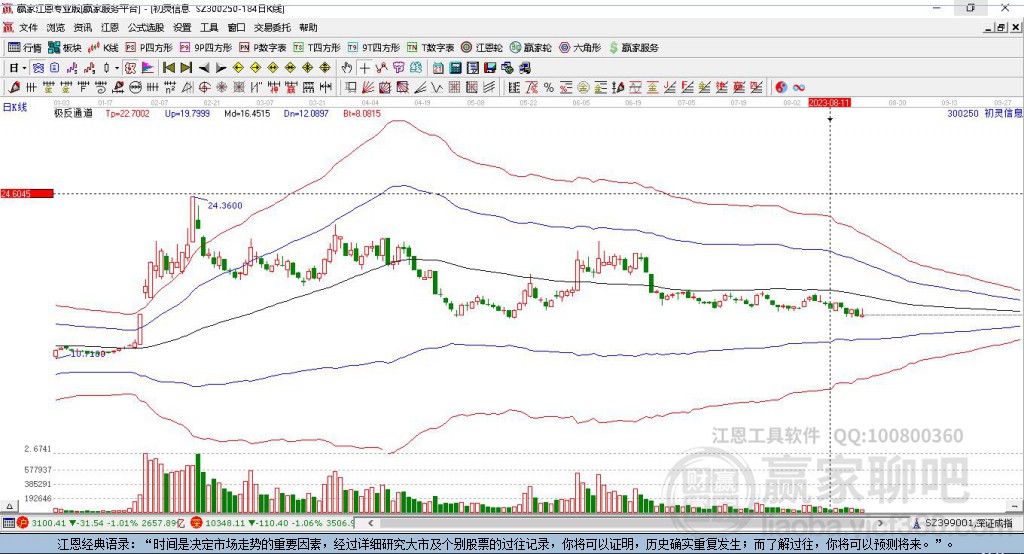
Task: Click the save floppy disk icon
Action: tap(490, 68)
